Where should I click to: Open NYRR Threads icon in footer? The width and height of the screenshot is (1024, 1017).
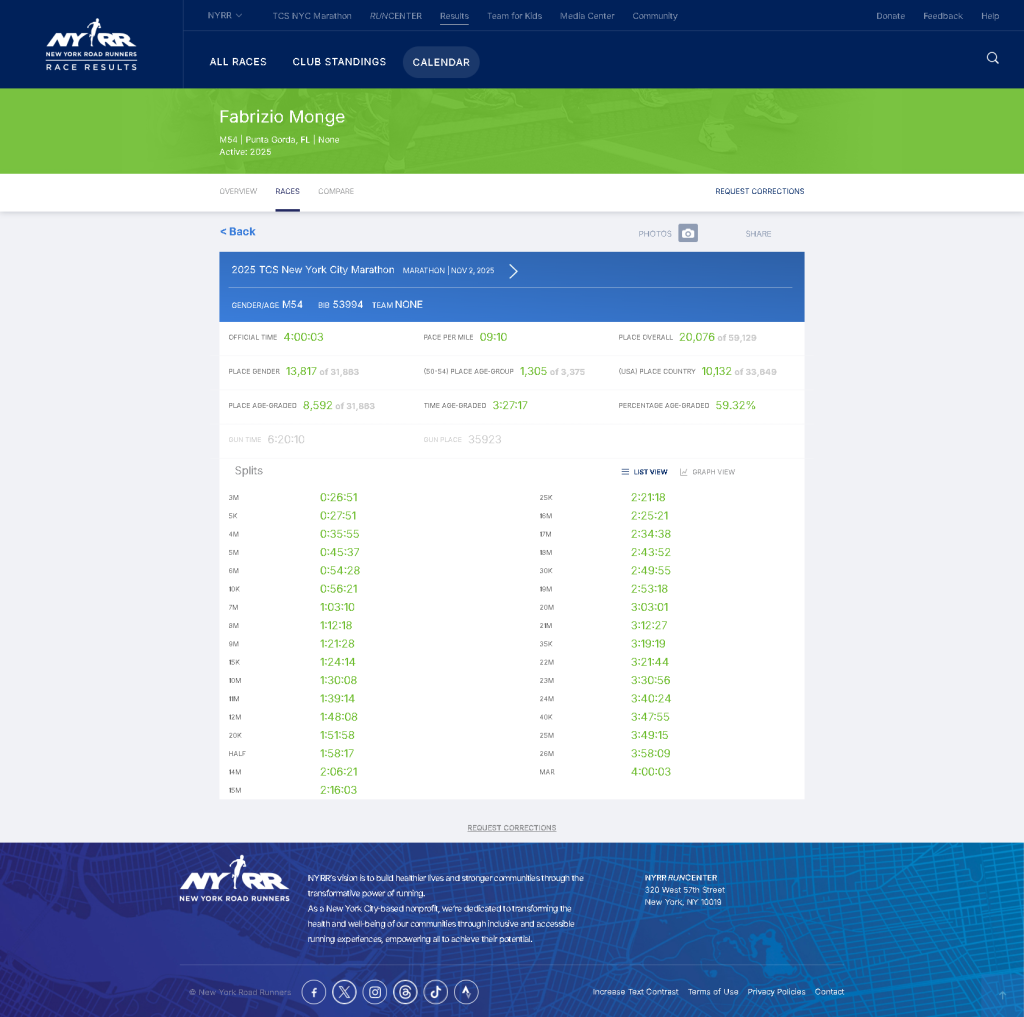[405, 992]
